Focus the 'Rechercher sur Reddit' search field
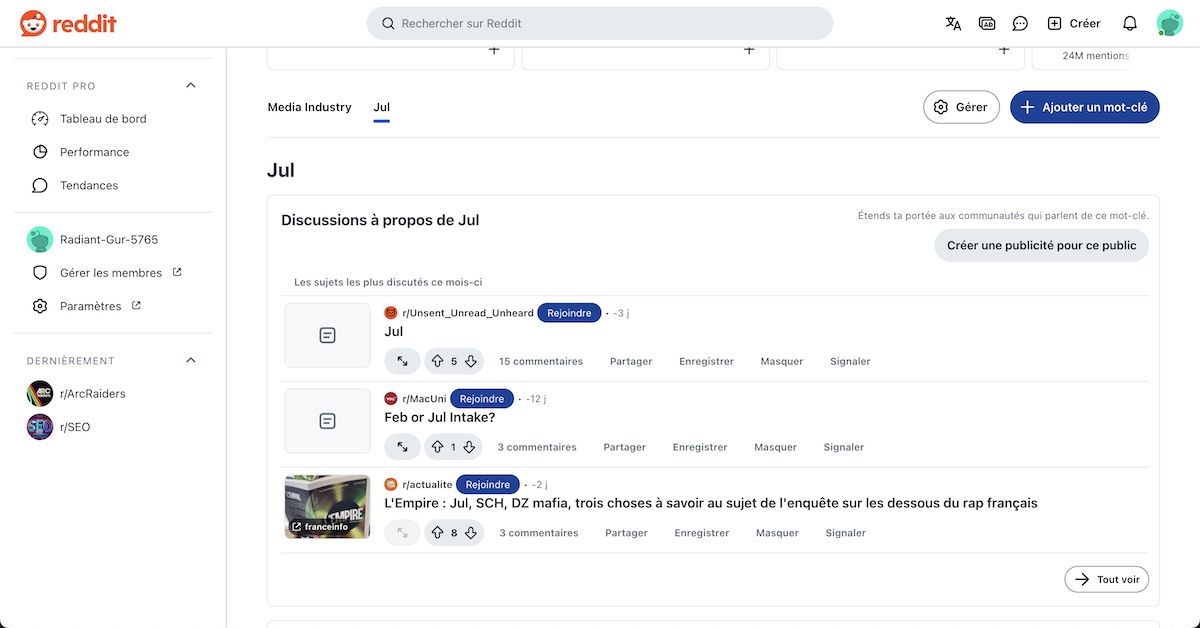 pos(600,23)
